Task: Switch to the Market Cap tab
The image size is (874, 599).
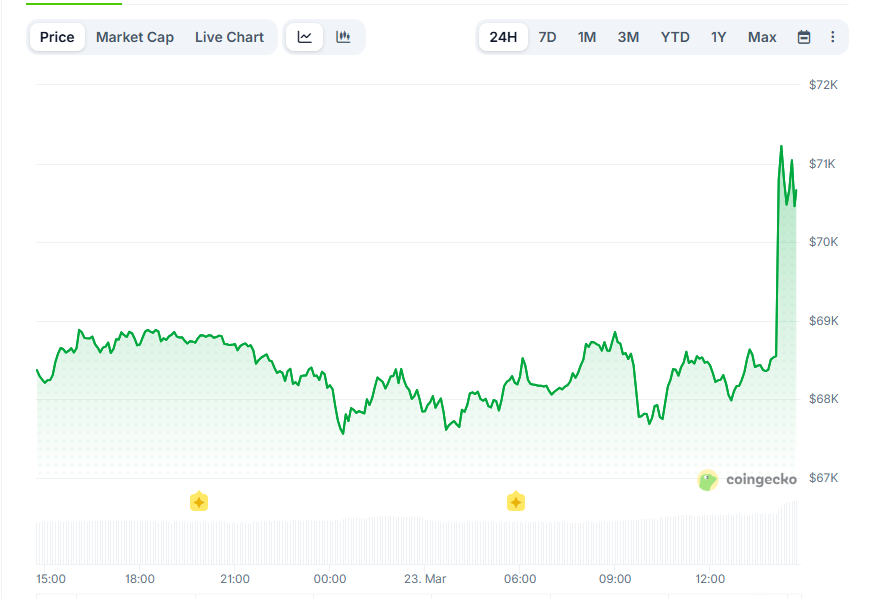Action: point(135,37)
